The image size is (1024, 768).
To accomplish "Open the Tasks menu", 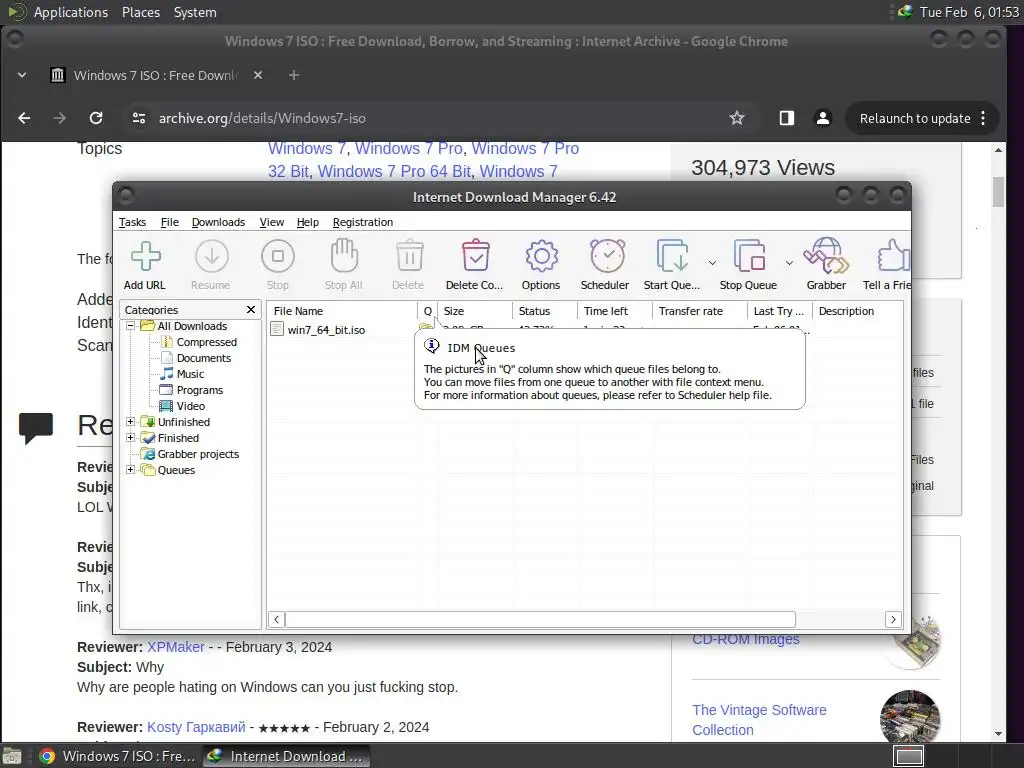I will coord(132,222).
